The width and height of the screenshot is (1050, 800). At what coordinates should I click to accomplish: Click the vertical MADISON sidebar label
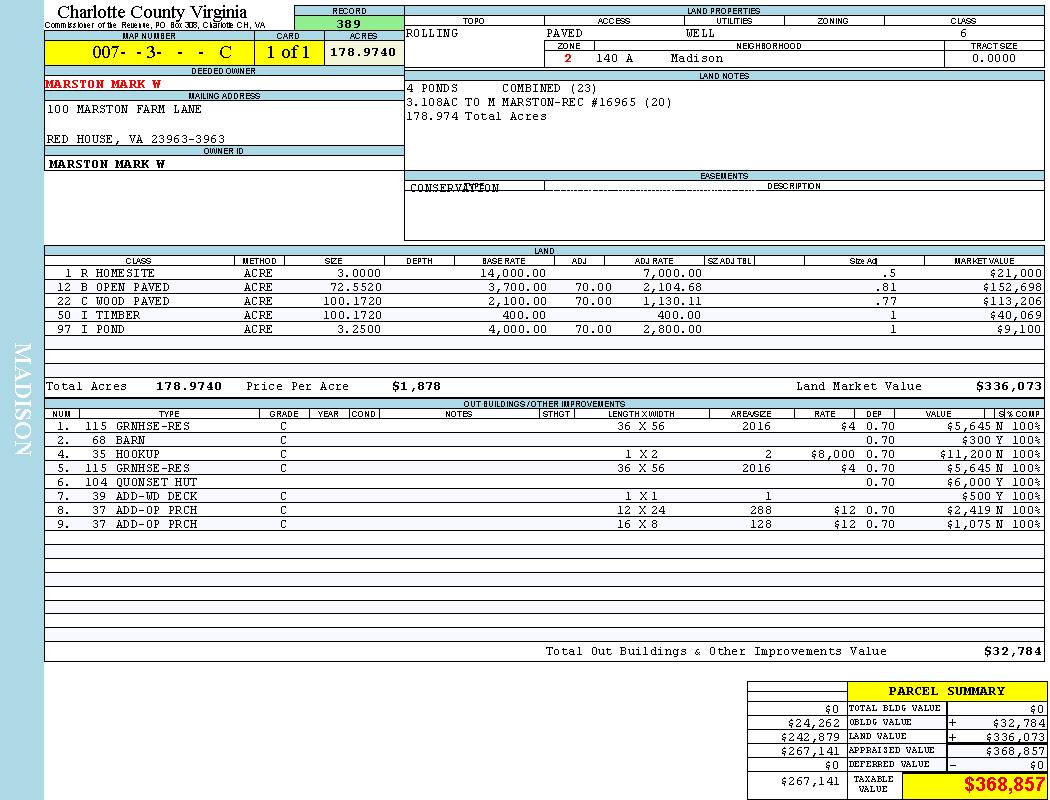click(x=22, y=400)
